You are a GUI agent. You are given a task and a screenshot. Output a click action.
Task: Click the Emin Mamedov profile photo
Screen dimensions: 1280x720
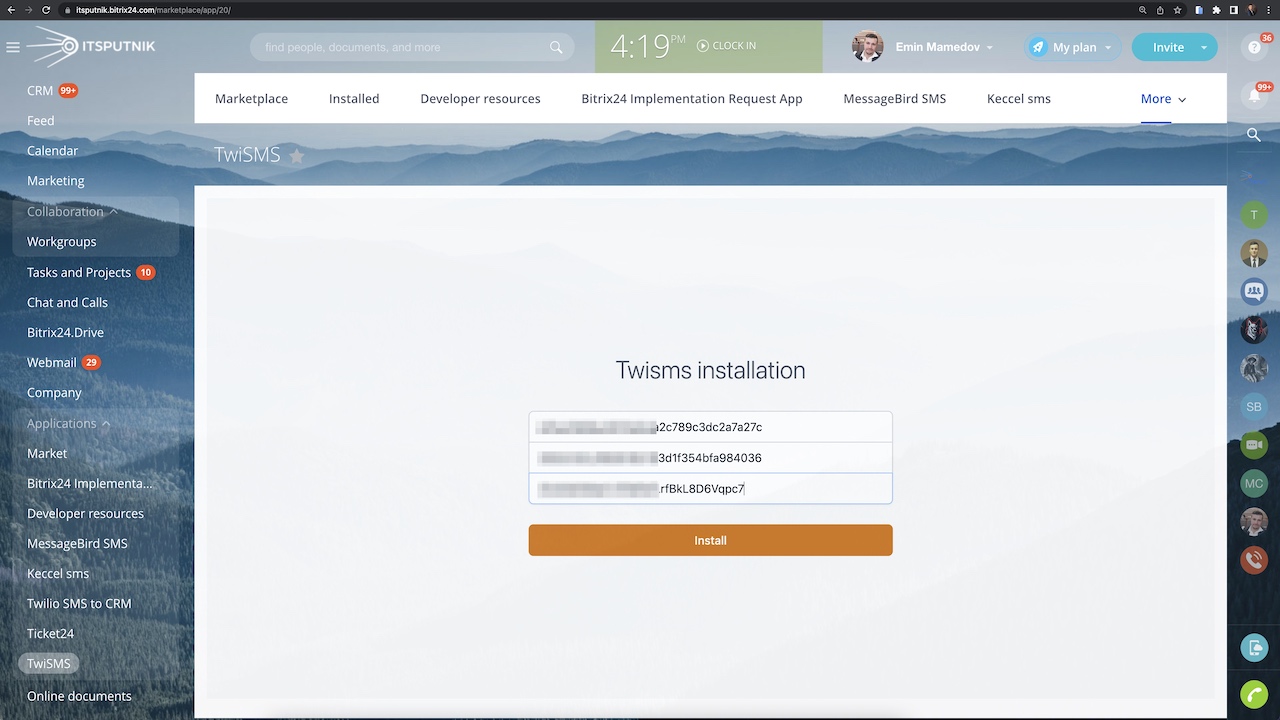(x=867, y=47)
